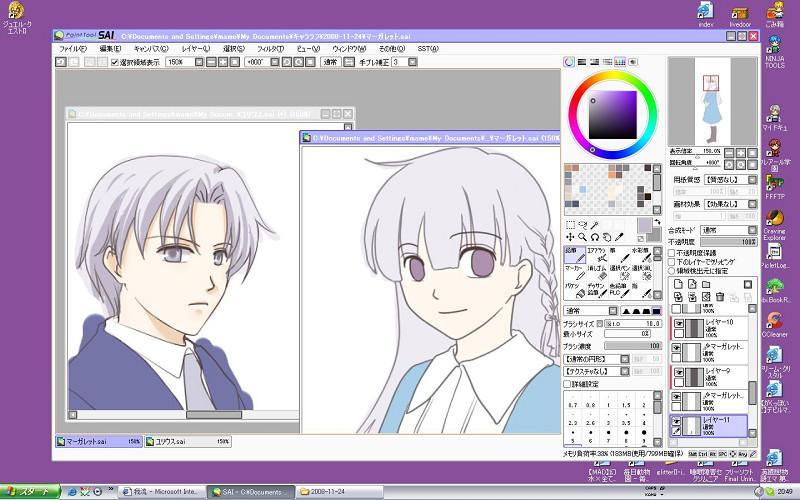Open the 用紙質感 dropdown
The image size is (800, 500).
click(x=753, y=180)
